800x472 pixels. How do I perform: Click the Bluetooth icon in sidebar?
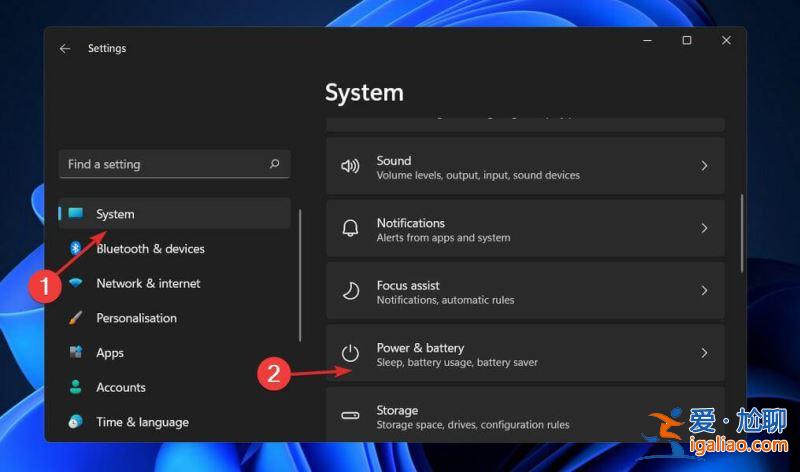tap(76, 248)
